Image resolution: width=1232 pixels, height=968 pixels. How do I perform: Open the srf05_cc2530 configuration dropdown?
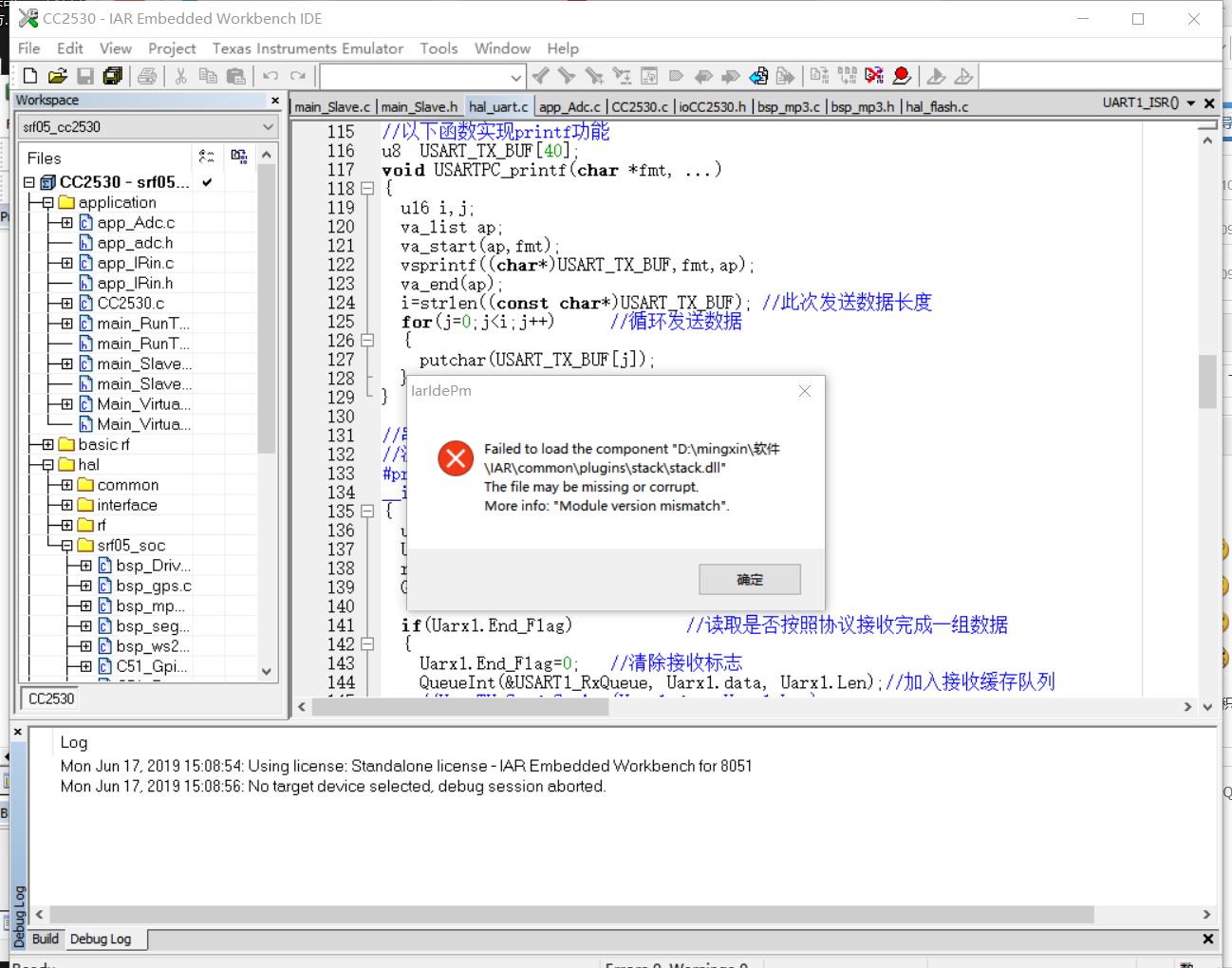coord(268,126)
